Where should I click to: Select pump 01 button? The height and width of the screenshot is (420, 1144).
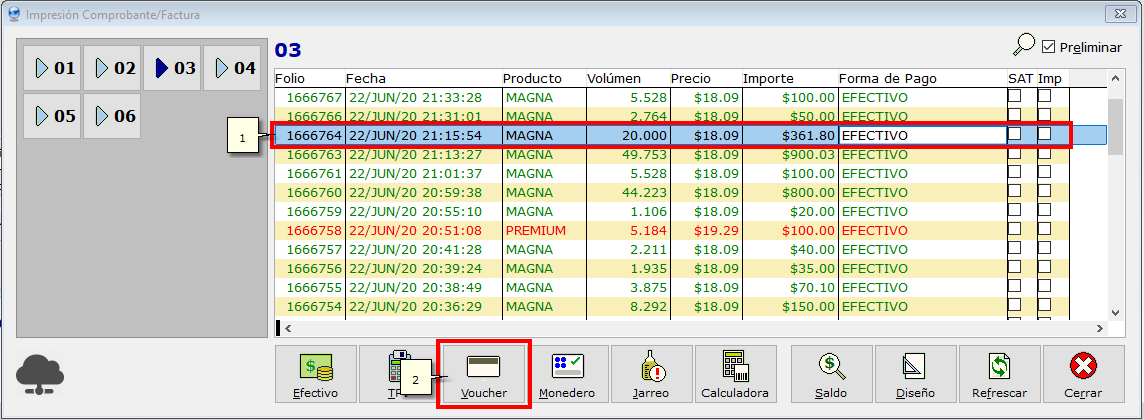tap(52, 68)
